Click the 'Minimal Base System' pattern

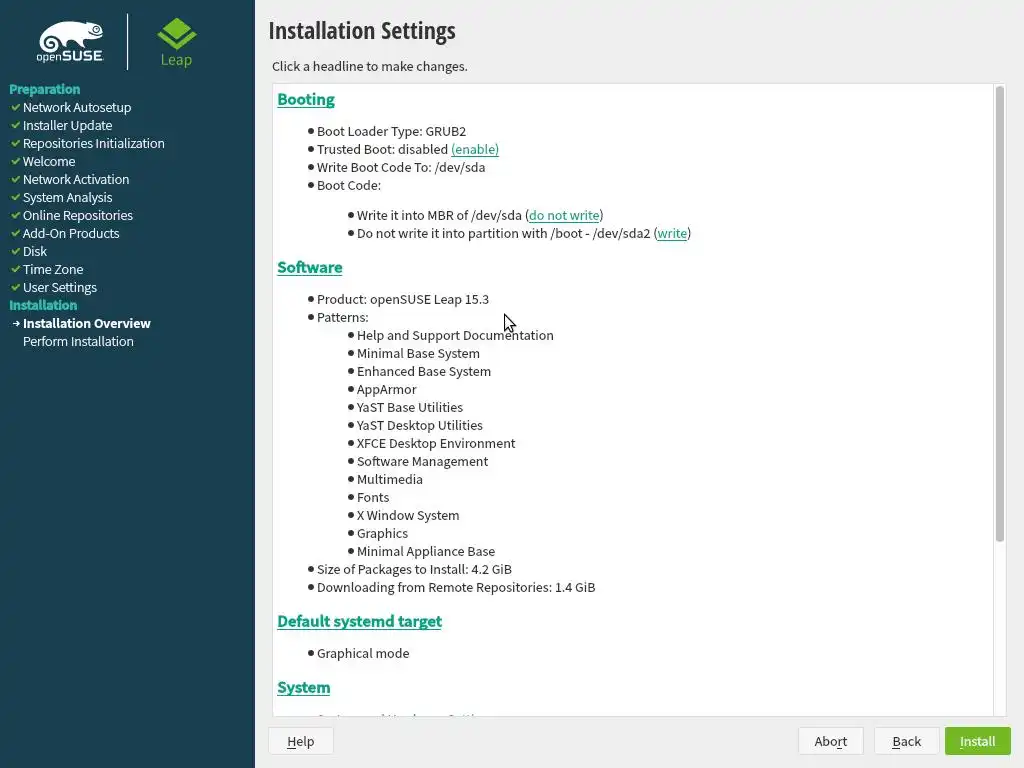[418, 353]
